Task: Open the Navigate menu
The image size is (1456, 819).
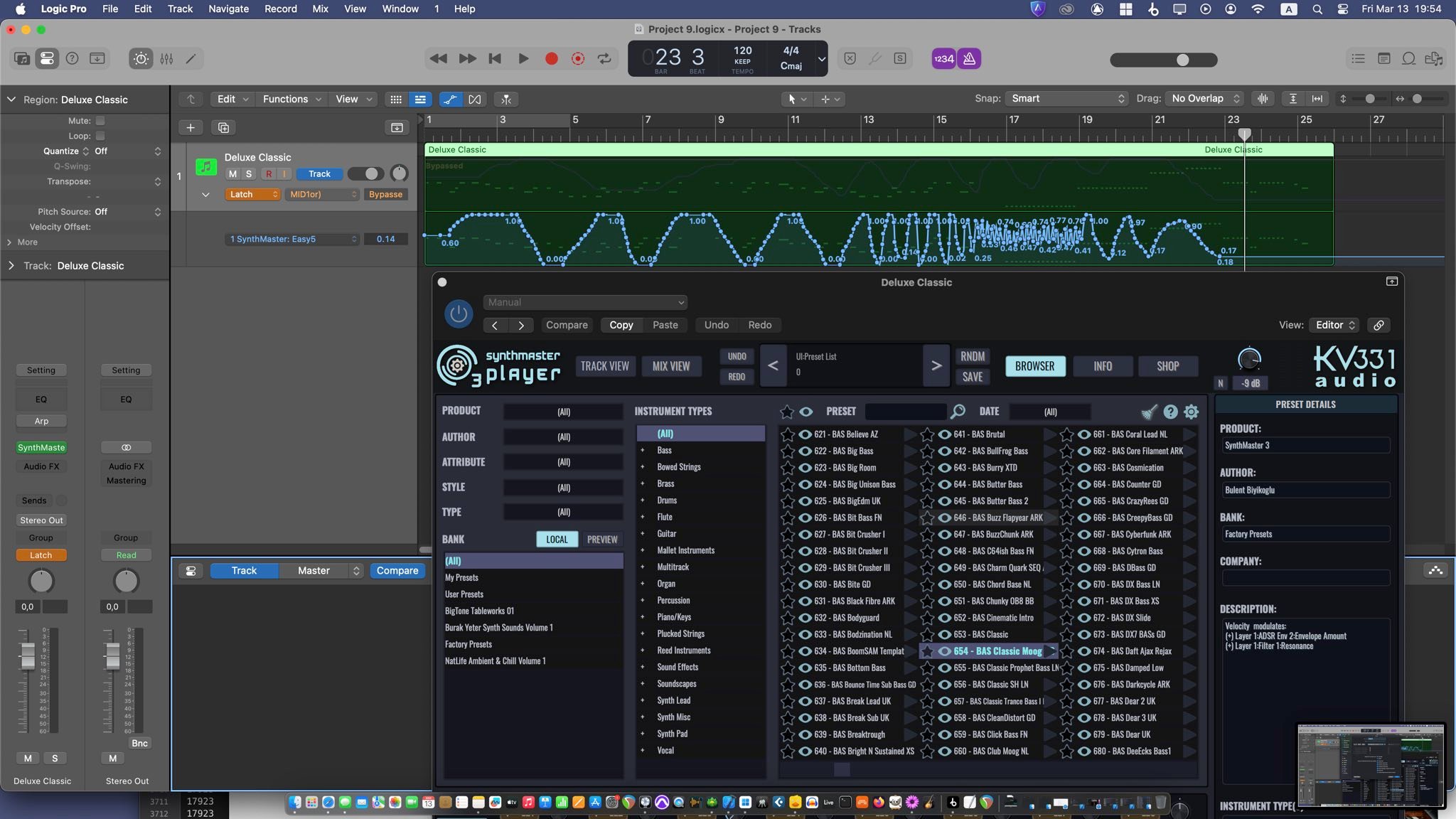Action: pyautogui.click(x=228, y=9)
